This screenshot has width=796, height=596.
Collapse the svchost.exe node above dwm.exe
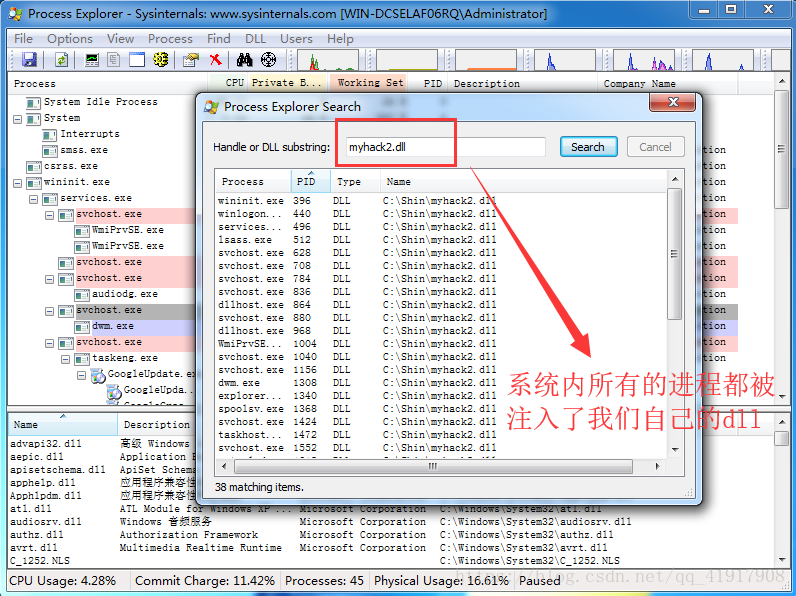50,311
